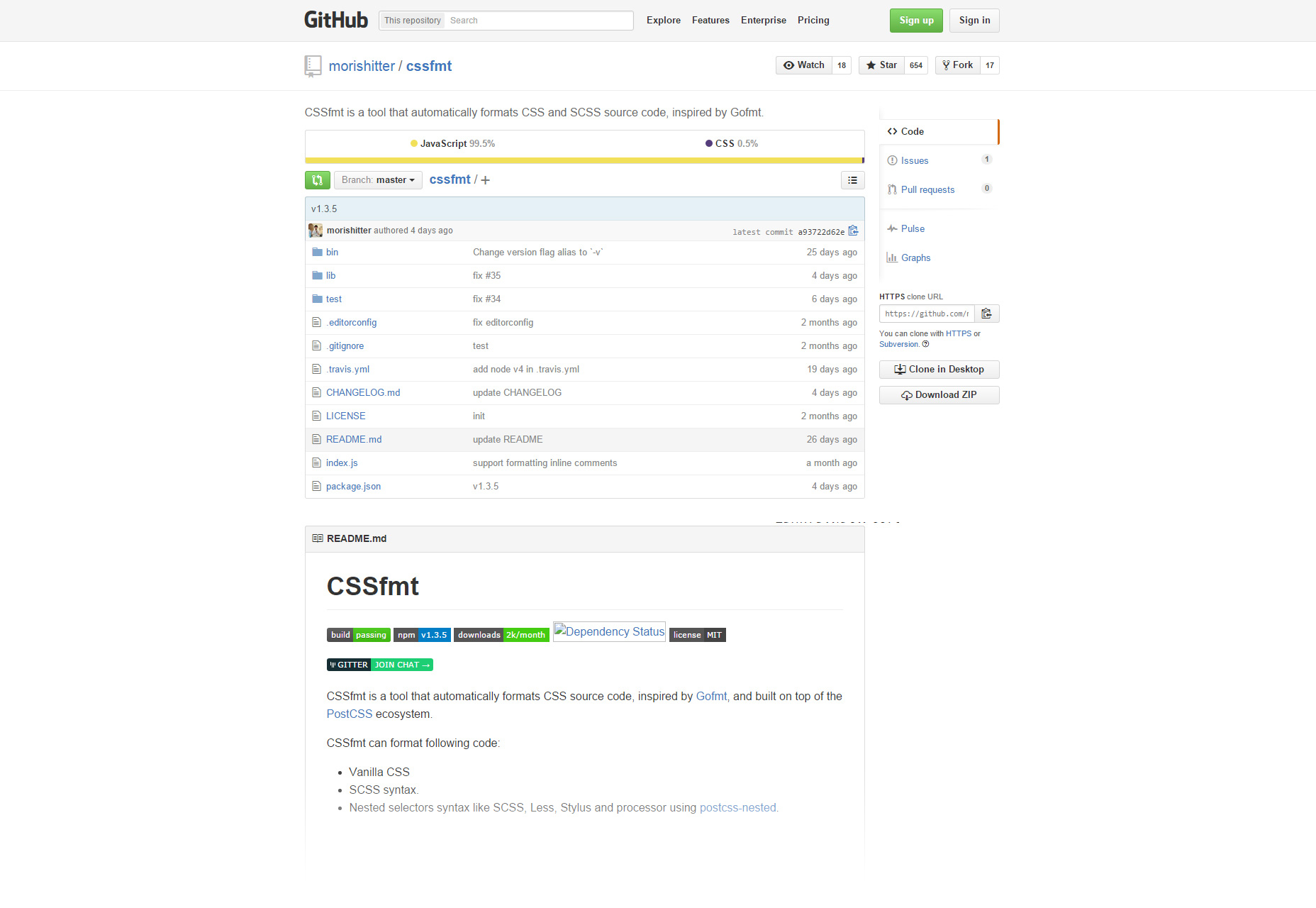Click the downloads 2k/month badge
The height and width of the screenshot is (908, 1316).
pyautogui.click(x=501, y=635)
